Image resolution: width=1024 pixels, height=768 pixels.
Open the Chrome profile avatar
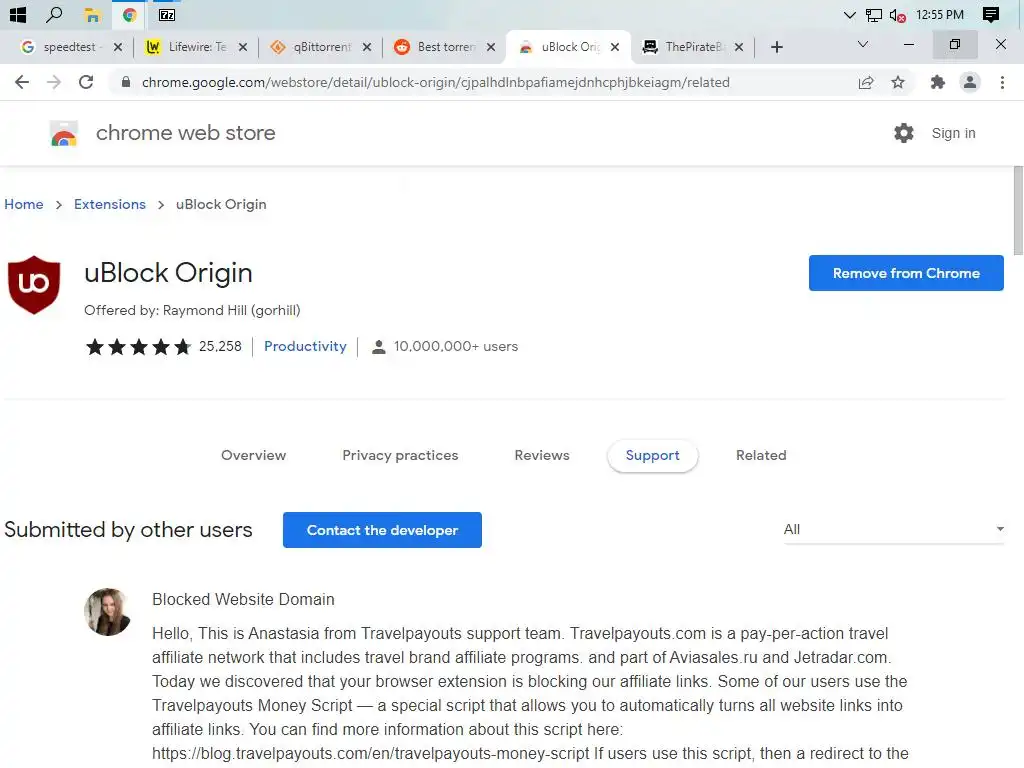click(970, 82)
